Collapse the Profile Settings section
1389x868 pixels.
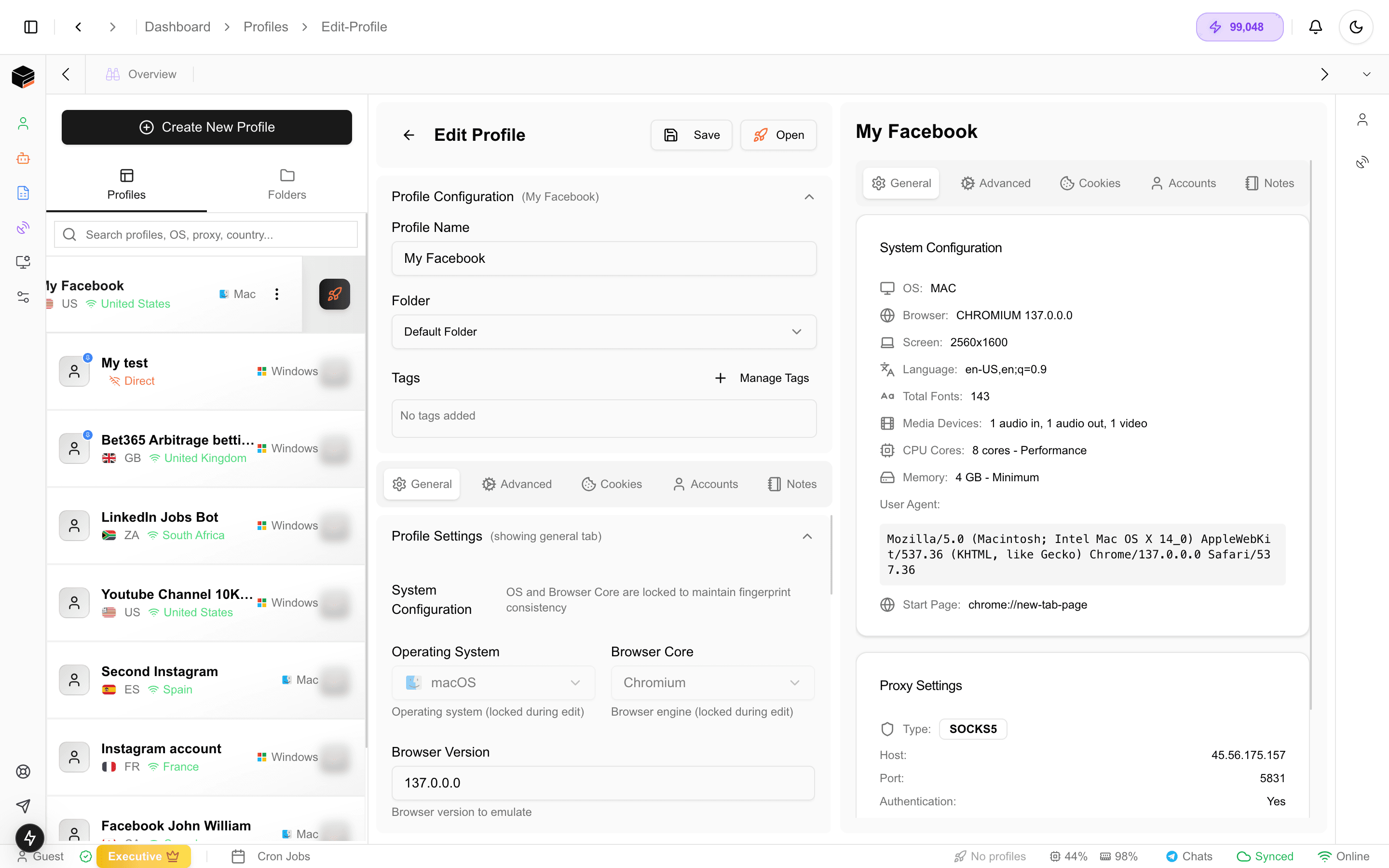tap(807, 536)
